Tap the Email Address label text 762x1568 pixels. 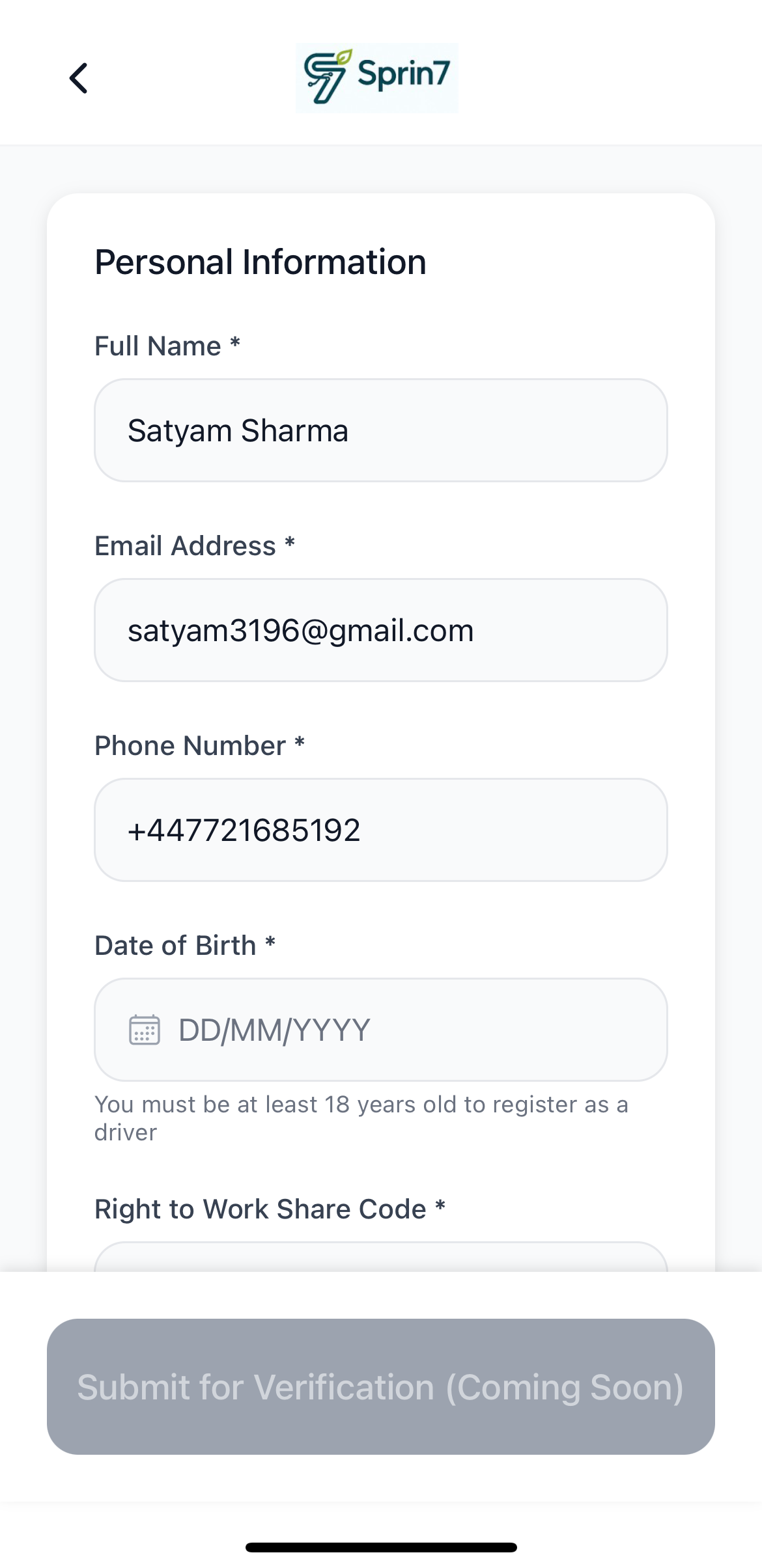point(185,546)
